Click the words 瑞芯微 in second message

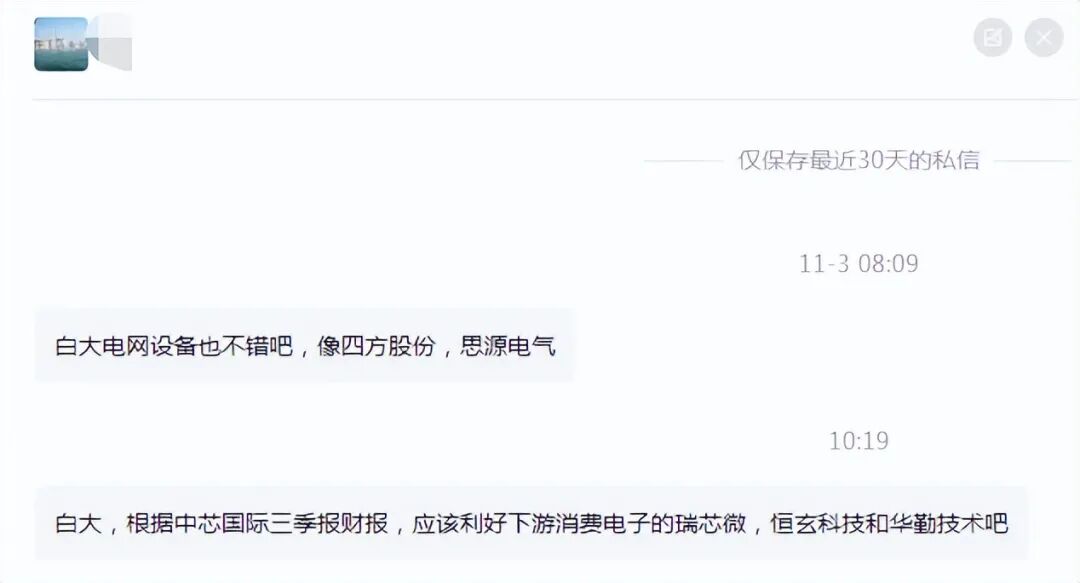pyautogui.click(x=710, y=523)
